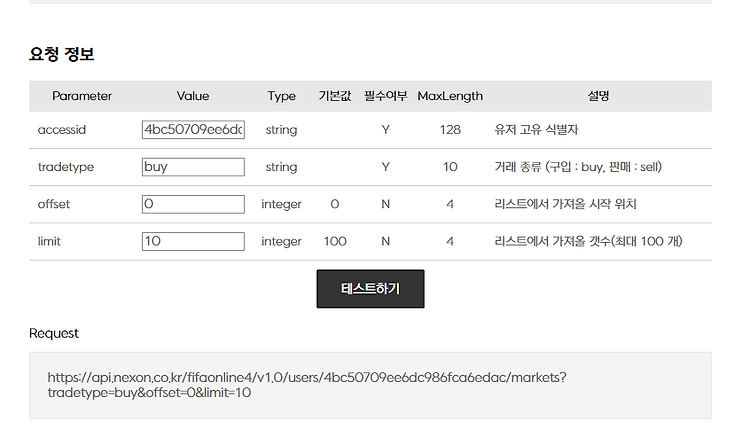The height and width of the screenshot is (444, 750).
Task: Click the string type in accessid row
Action: pyautogui.click(x=281, y=130)
